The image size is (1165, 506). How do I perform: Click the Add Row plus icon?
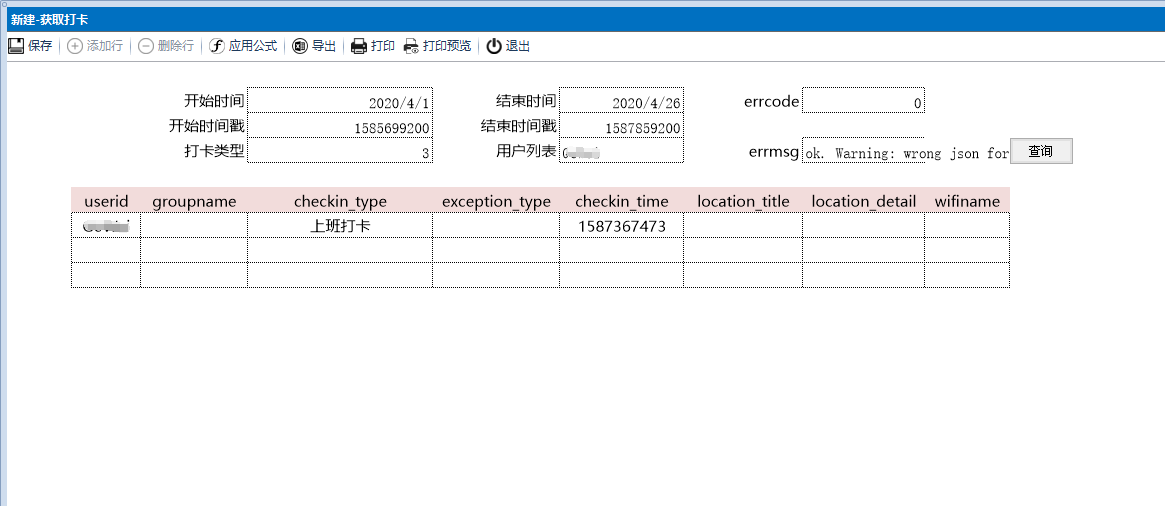point(75,46)
